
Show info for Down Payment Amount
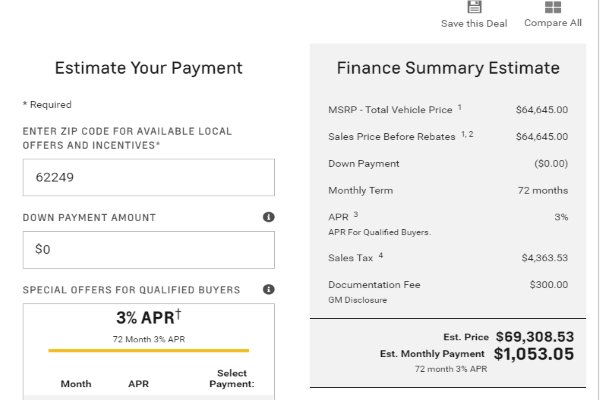pyautogui.click(x=268, y=217)
